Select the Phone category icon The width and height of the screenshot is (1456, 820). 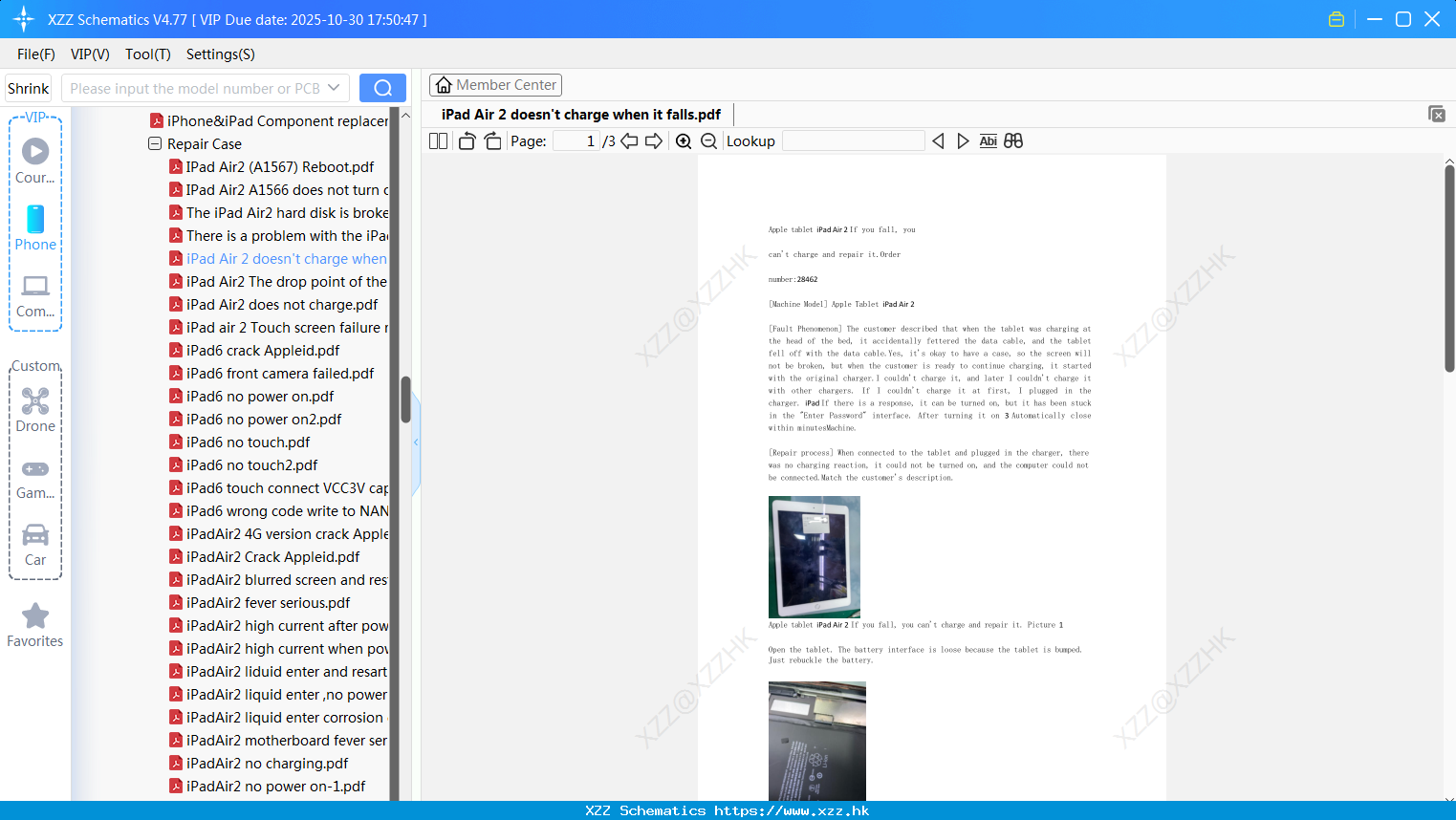pyautogui.click(x=35, y=227)
